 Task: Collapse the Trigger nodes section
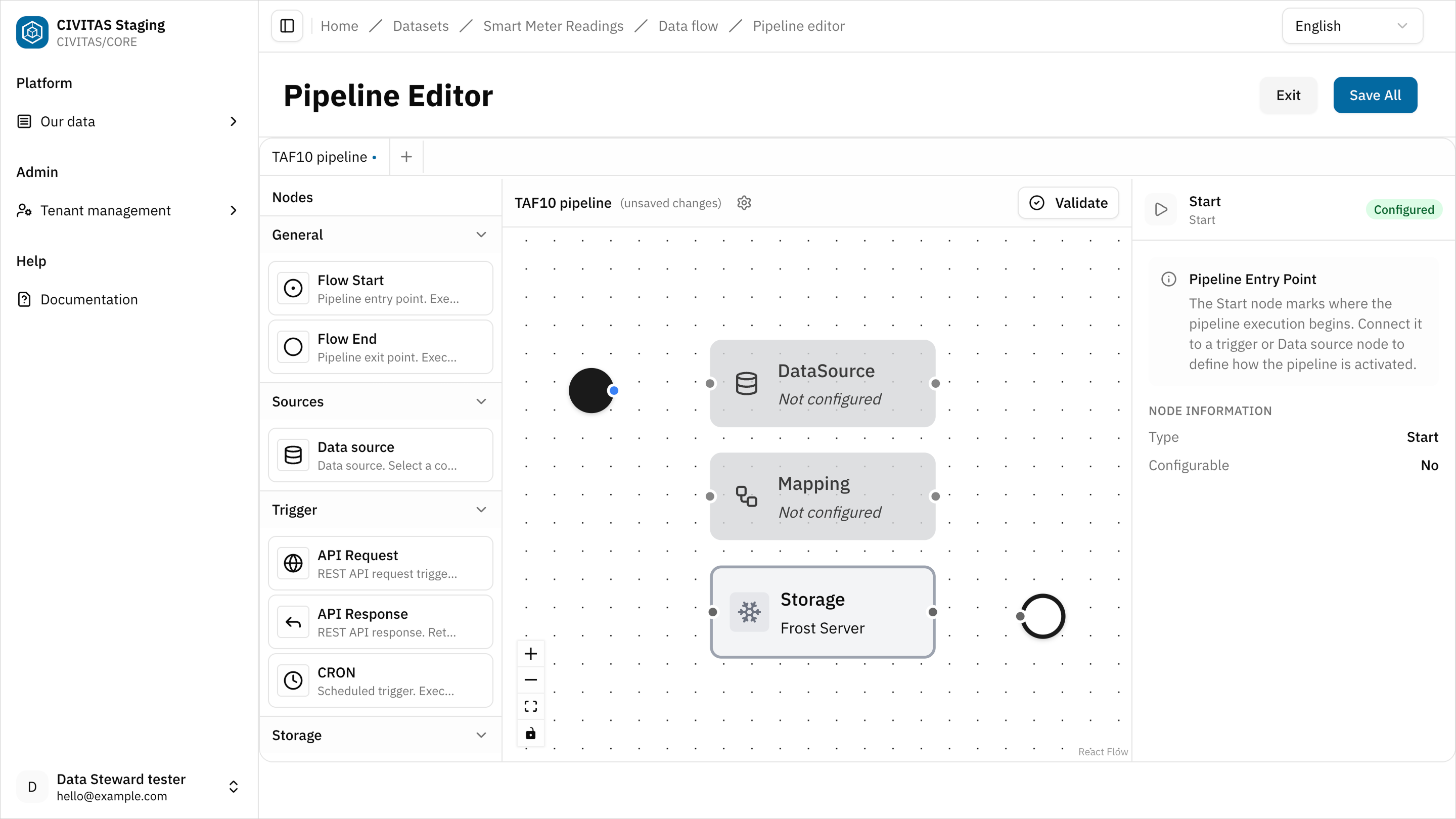click(x=481, y=509)
